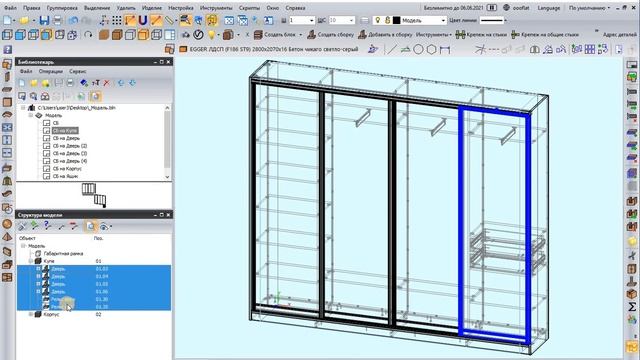Viewport: 640px width, 360px height.
Task: Open the Скрипты menu
Action: click(249, 8)
